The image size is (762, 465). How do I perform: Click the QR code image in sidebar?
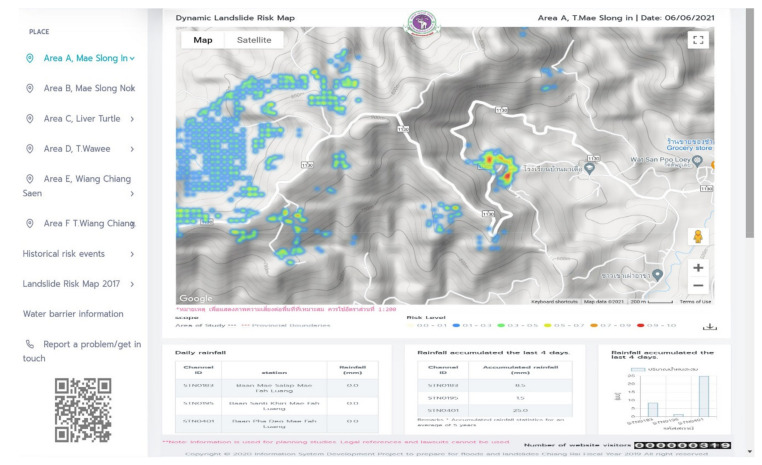click(x=82, y=409)
